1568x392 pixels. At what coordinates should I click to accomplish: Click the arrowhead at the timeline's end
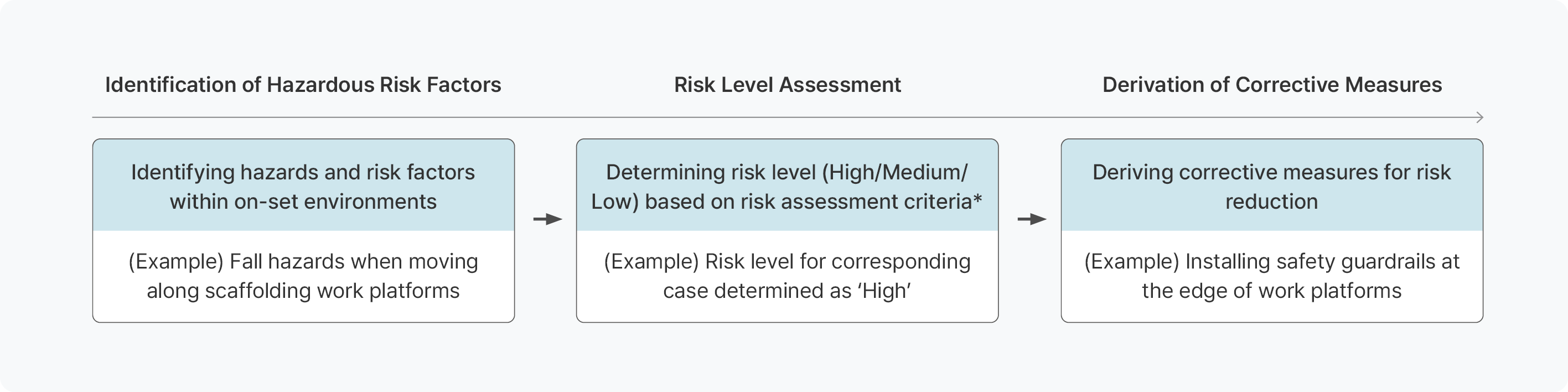[1480, 117]
